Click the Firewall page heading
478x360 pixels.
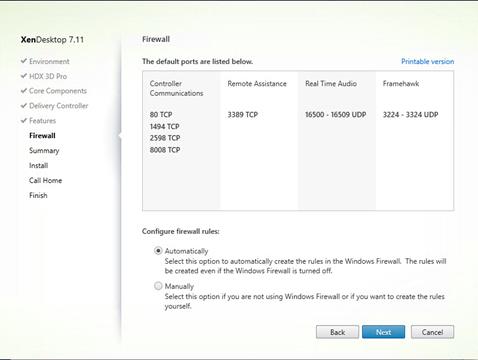click(x=156, y=39)
